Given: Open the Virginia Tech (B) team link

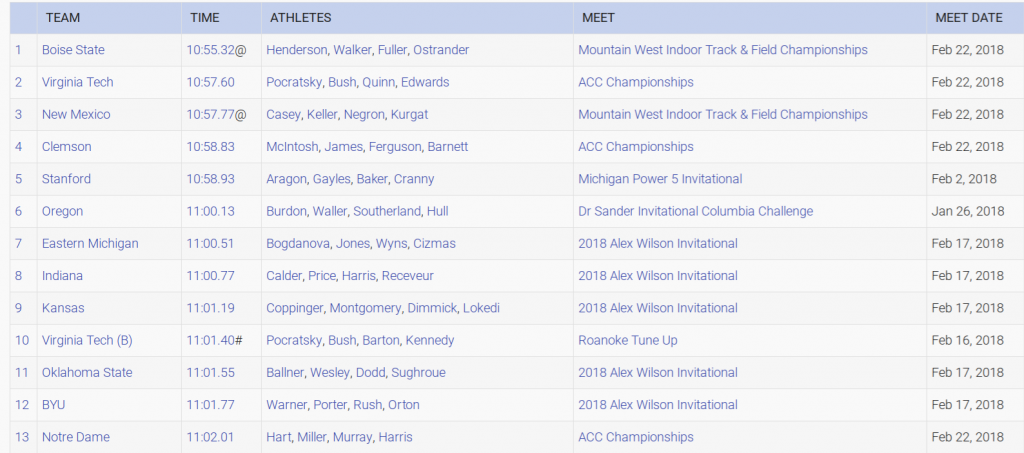Looking at the screenshot, I should point(87,341).
